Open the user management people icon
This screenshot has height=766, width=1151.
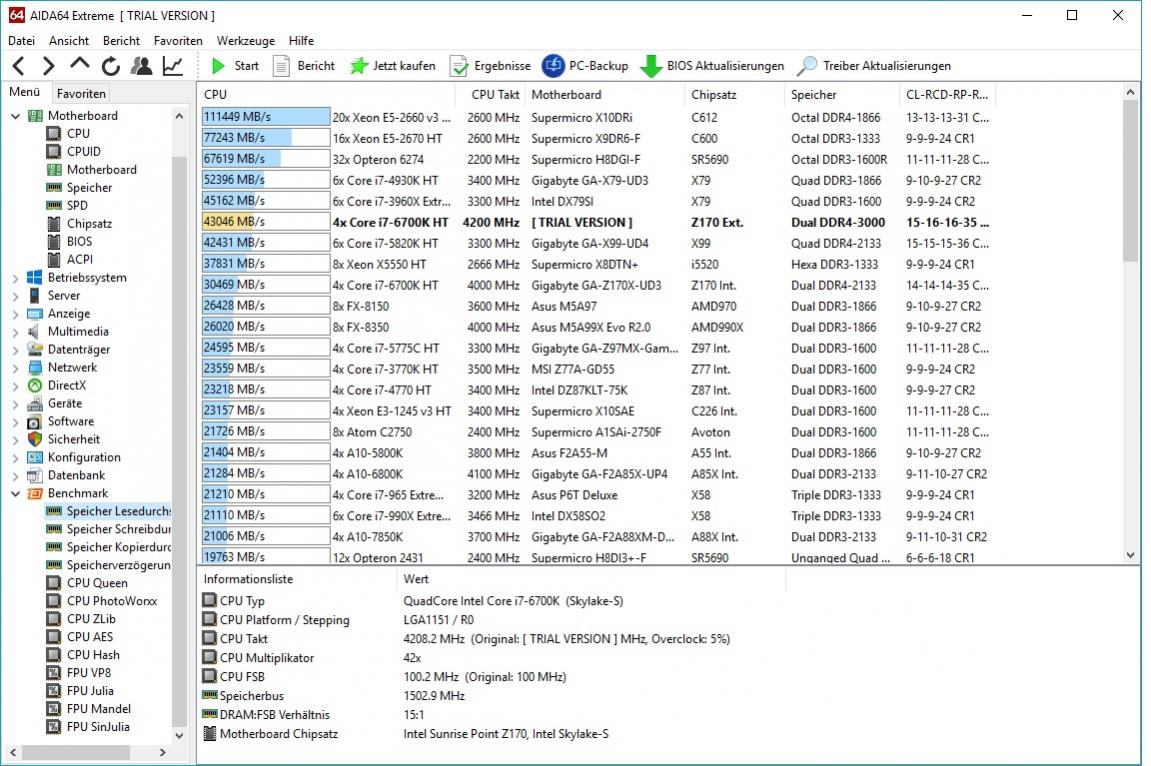(x=141, y=66)
